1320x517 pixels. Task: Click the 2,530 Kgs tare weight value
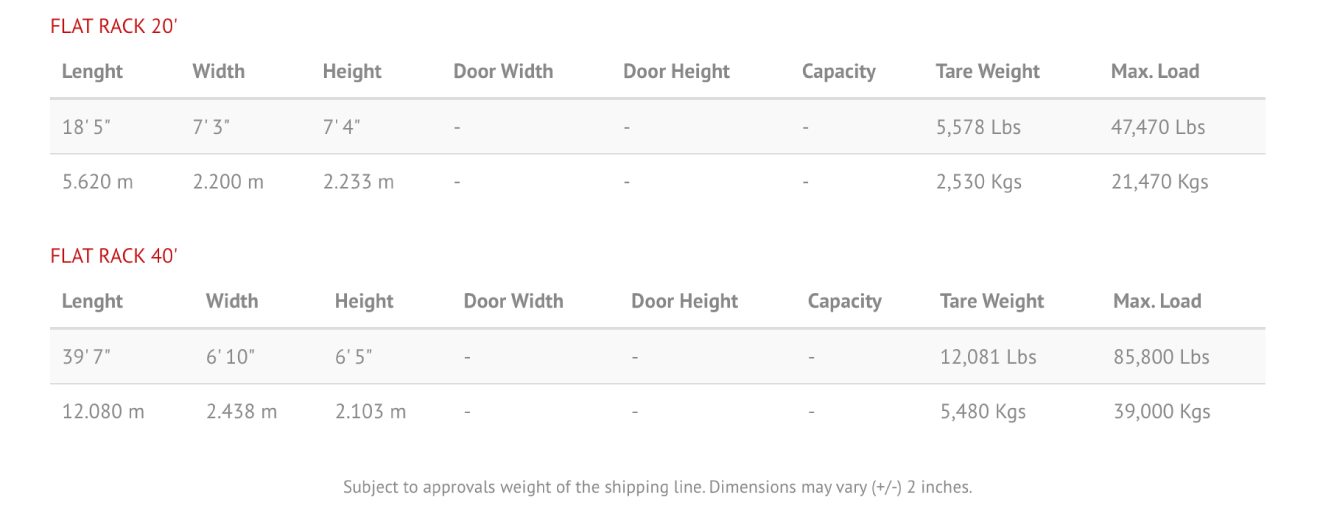pos(979,182)
